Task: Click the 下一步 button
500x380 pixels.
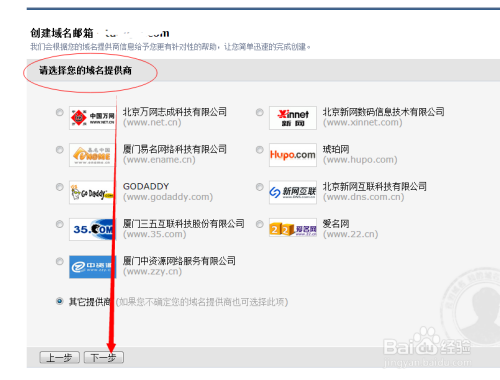Action: [104, 358]
